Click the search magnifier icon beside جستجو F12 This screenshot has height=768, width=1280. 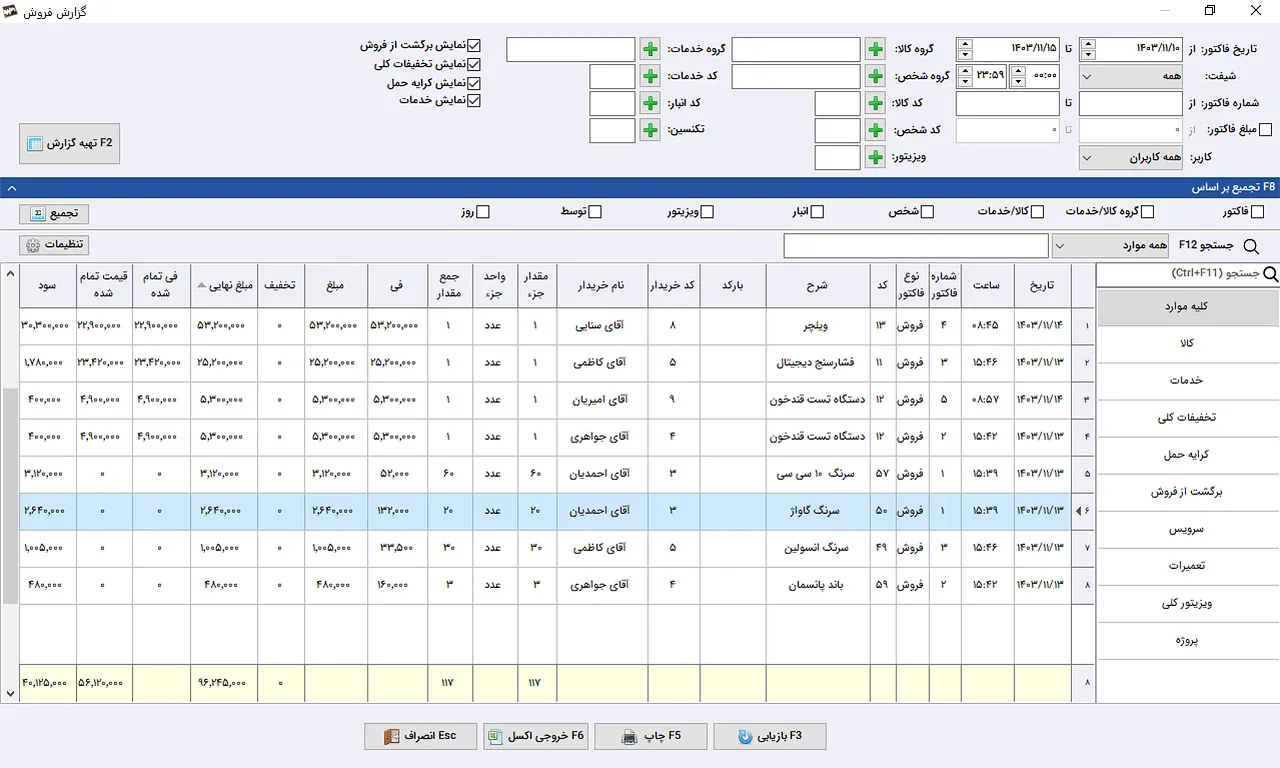(x=1250, y=246)
